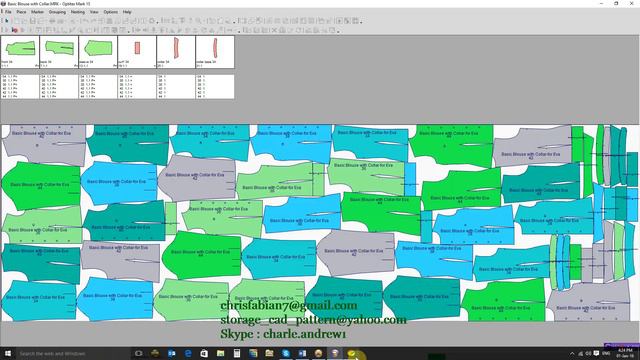
Task: Open the Windows Start menu
Action: point(8,353)
